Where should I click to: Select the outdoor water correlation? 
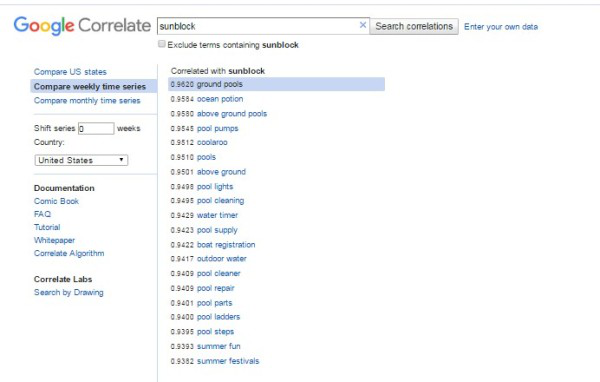click(222, 259)
